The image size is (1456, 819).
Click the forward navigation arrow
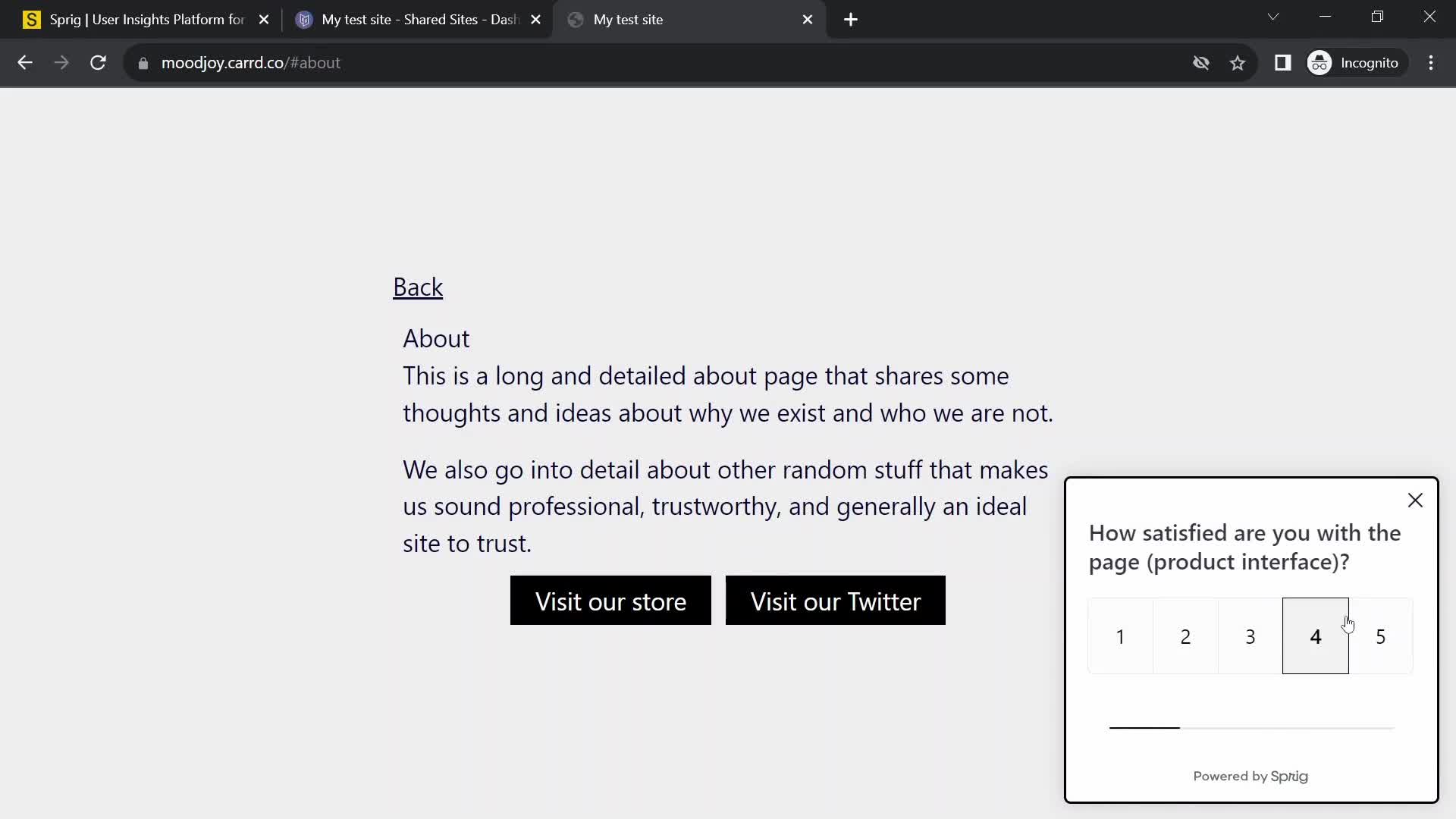click(x=61, y=63)
